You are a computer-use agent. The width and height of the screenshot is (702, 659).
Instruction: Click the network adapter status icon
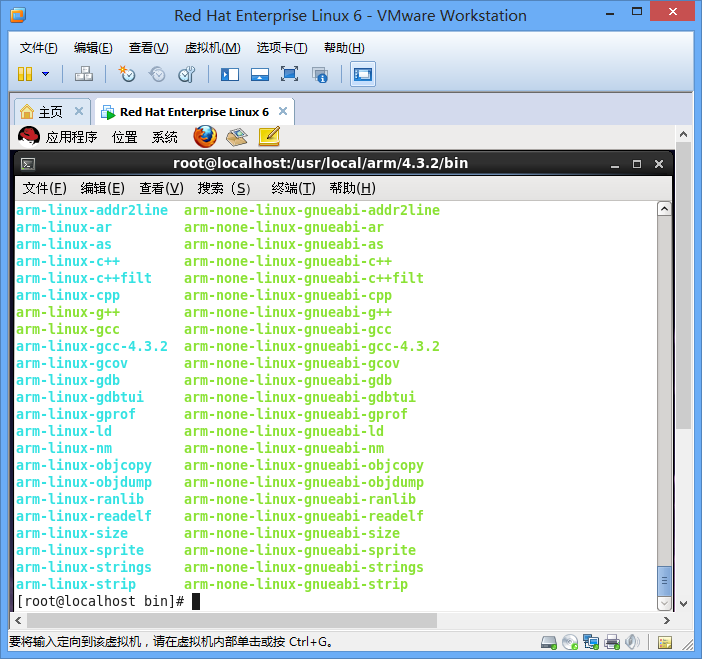591,642
